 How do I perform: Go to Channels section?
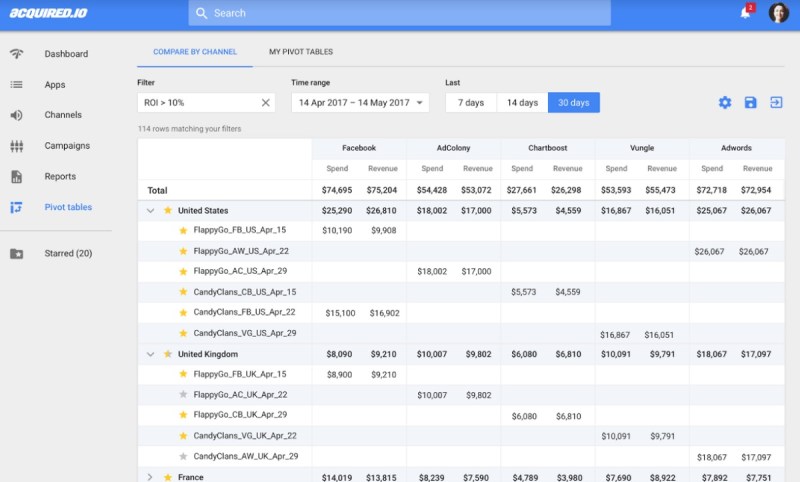coord(63,115)
